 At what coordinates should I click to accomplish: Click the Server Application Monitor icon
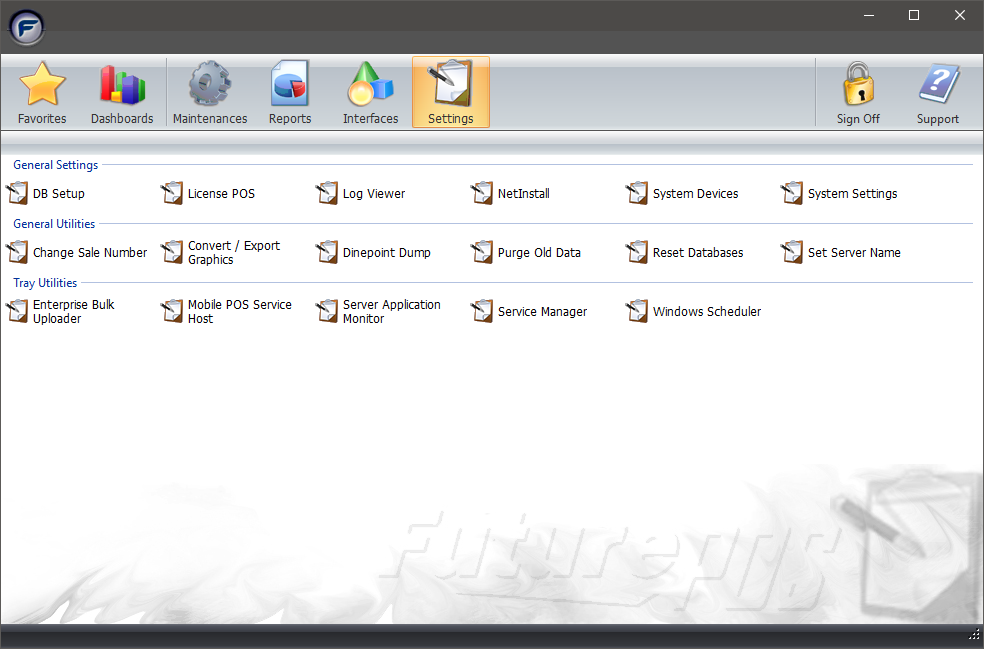327,311
